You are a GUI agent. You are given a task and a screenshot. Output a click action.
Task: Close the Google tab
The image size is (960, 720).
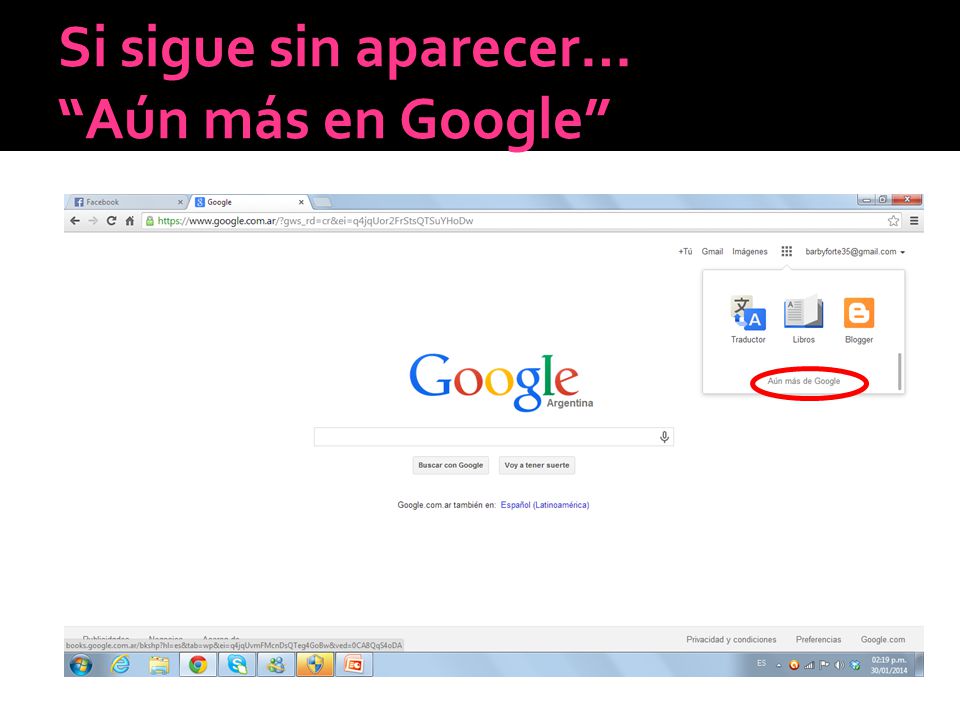(x=301, y=202)
